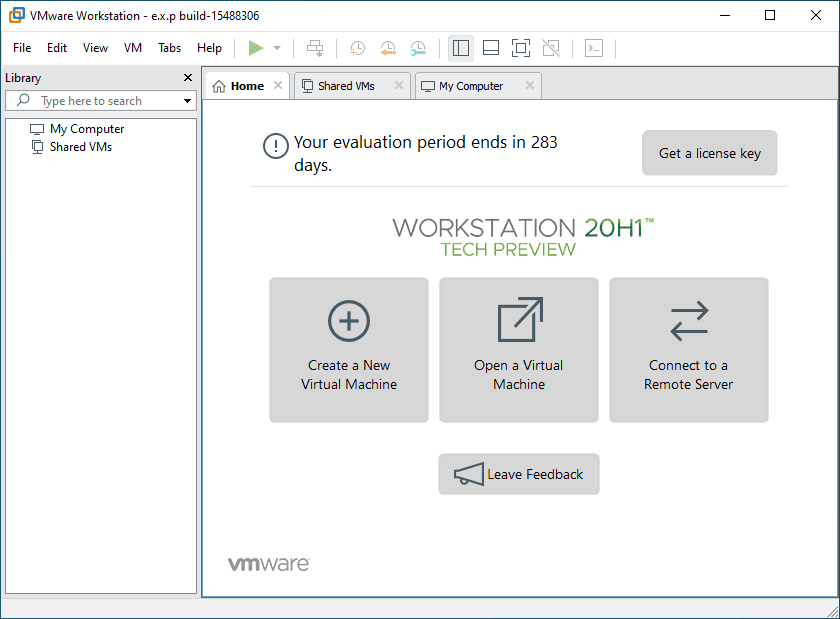Toggle the thumbnail bar view icon
The height and width of the screenshot is (619, 840).
tap(490, 48)
